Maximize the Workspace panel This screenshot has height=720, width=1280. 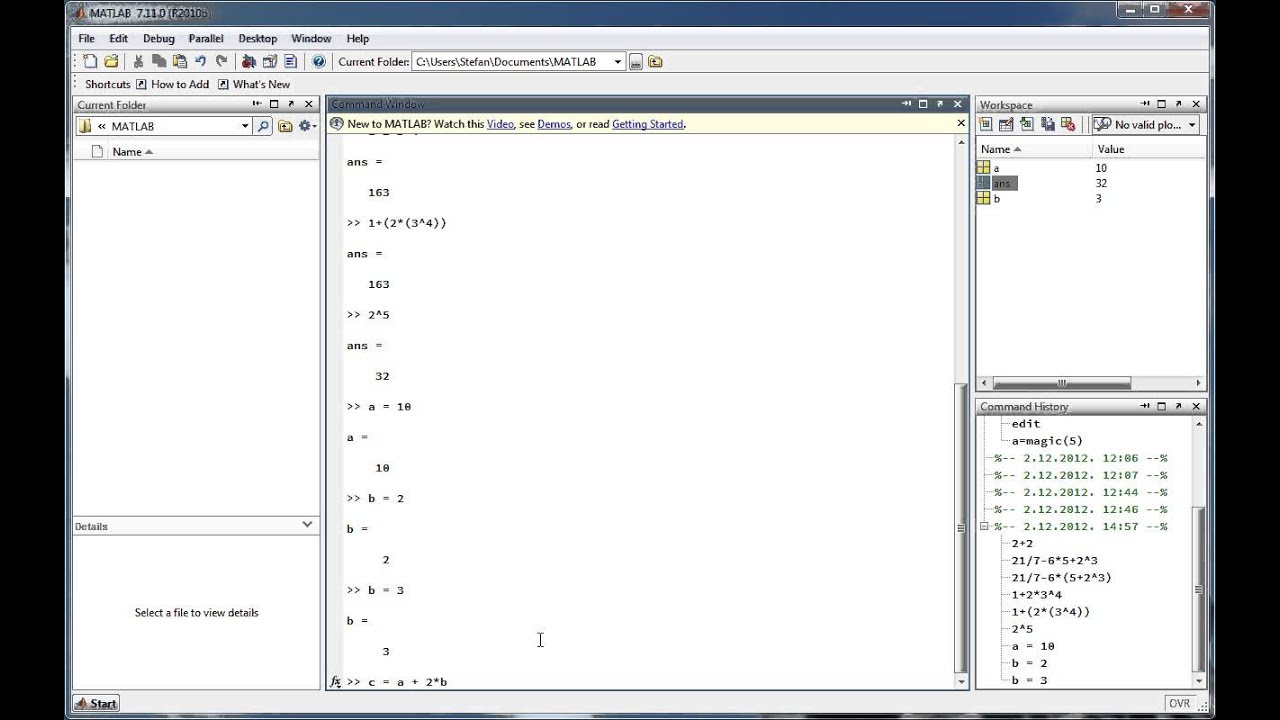pos(1162,104)
